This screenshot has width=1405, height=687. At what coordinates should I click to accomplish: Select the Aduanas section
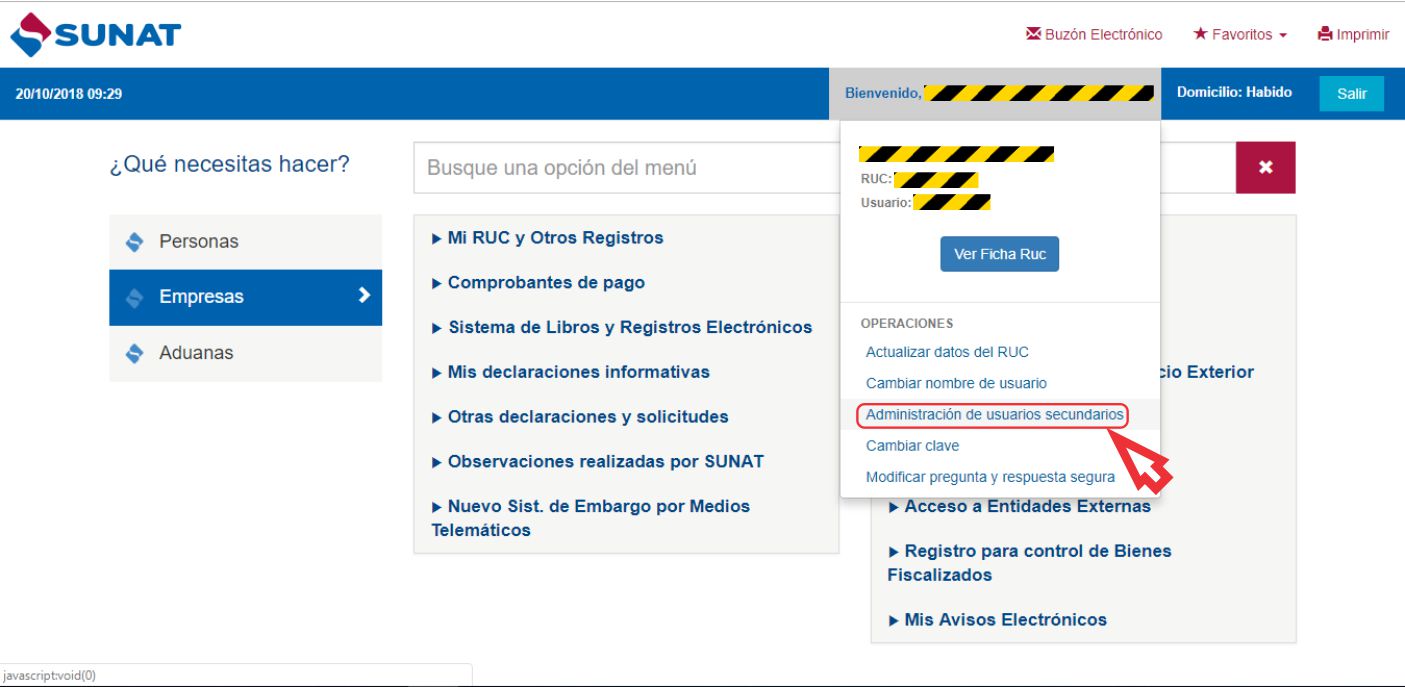pos(245,353)
